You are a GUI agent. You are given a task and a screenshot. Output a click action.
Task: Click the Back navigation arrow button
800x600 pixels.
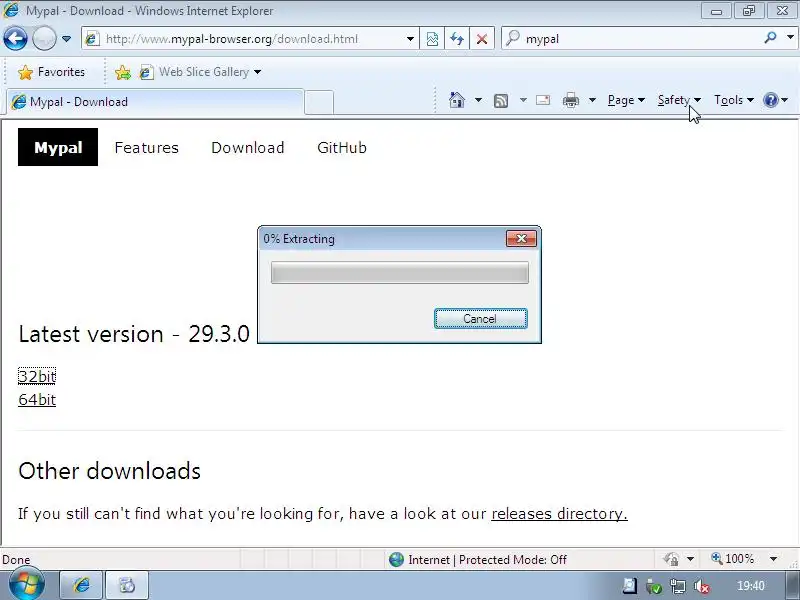pos(15,39)
